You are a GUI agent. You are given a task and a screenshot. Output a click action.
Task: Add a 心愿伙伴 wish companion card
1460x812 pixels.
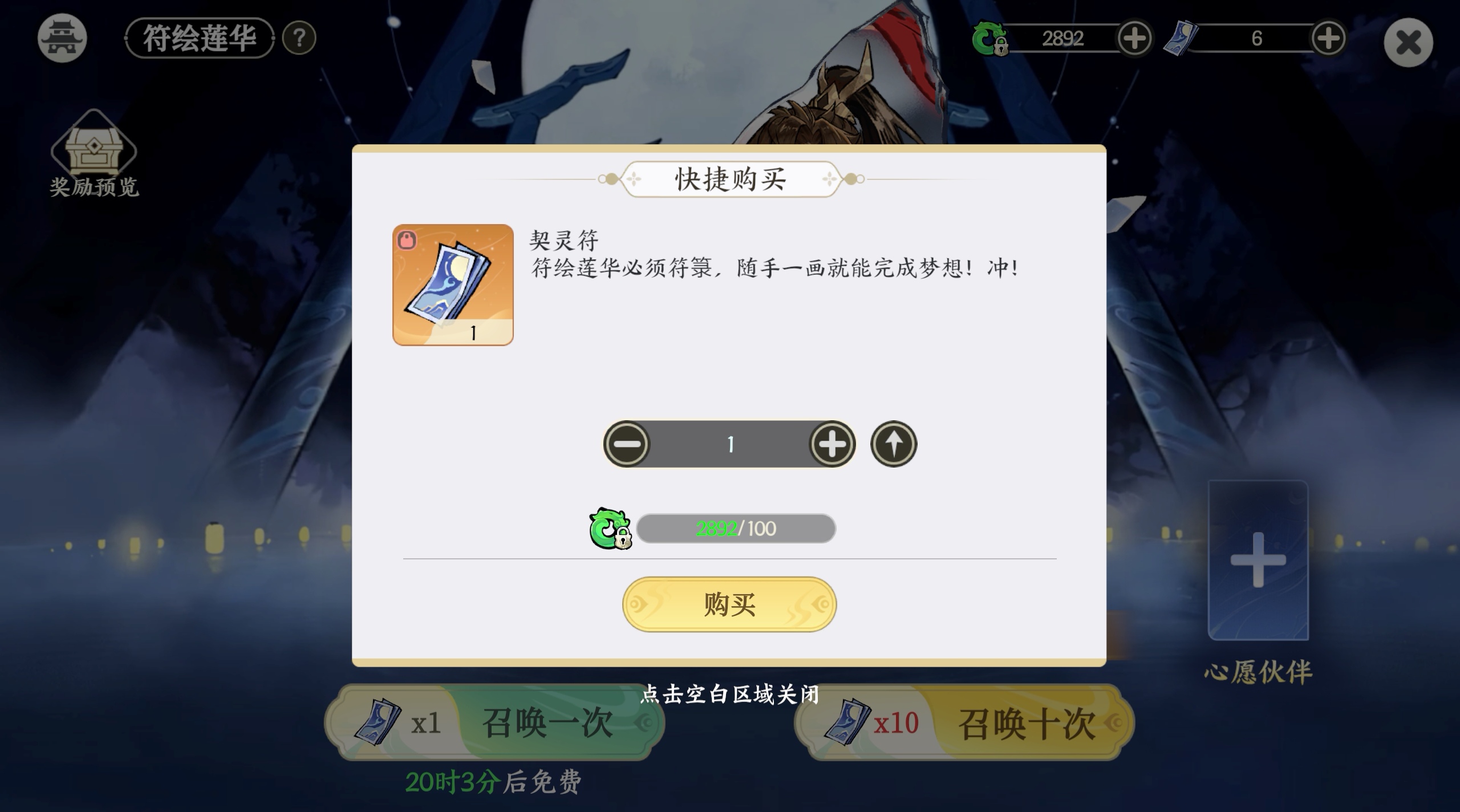(1258, 561)
